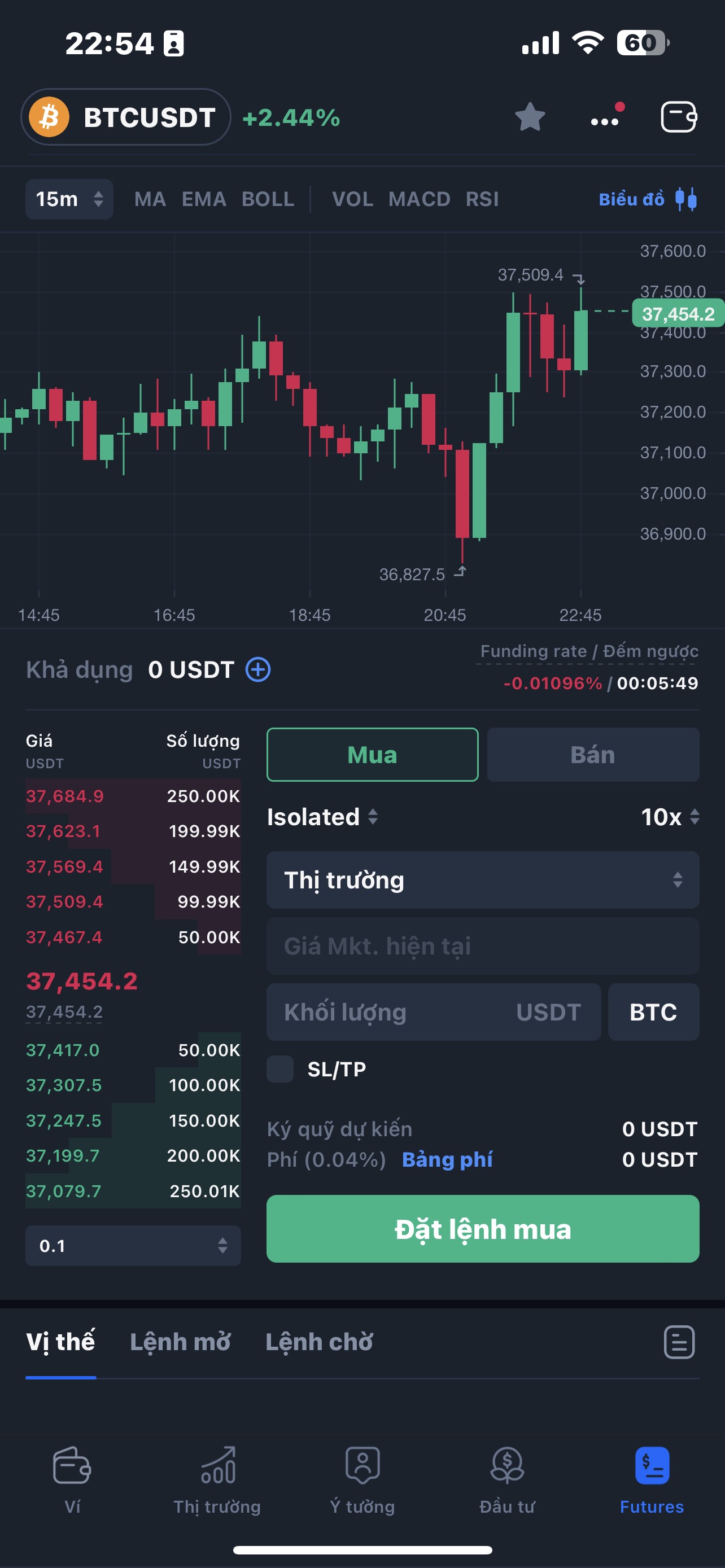Enable the SL/TP checkbox
Viewport: 725px width, 1568px height.
(x=281, y=1069)
